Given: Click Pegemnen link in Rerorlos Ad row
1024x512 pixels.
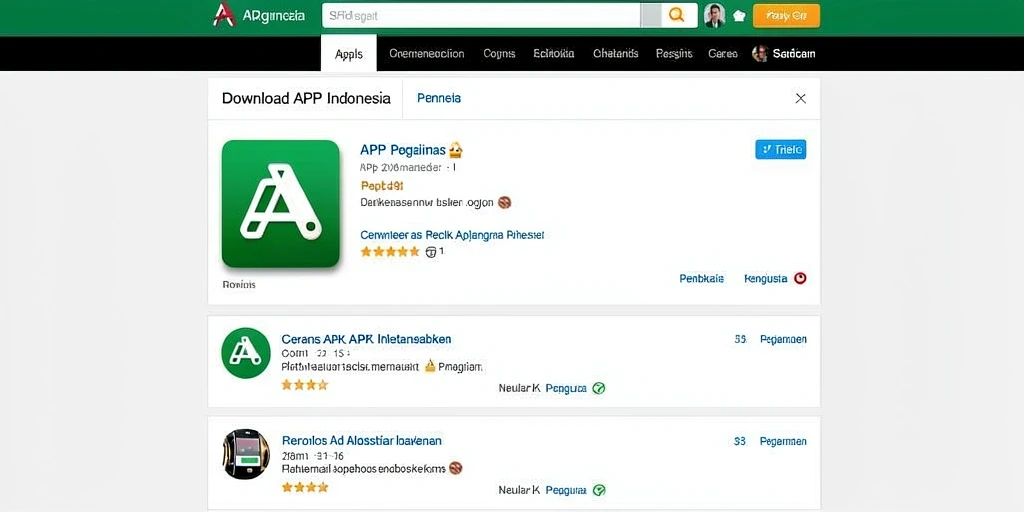Looking at the screenshot, I should coord(783,441).
